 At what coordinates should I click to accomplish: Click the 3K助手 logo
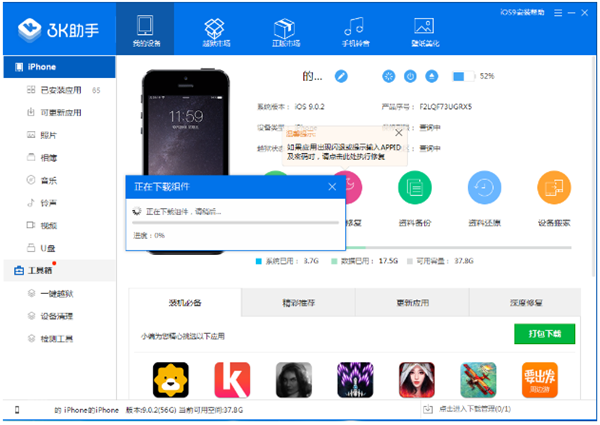coord(58,30)
